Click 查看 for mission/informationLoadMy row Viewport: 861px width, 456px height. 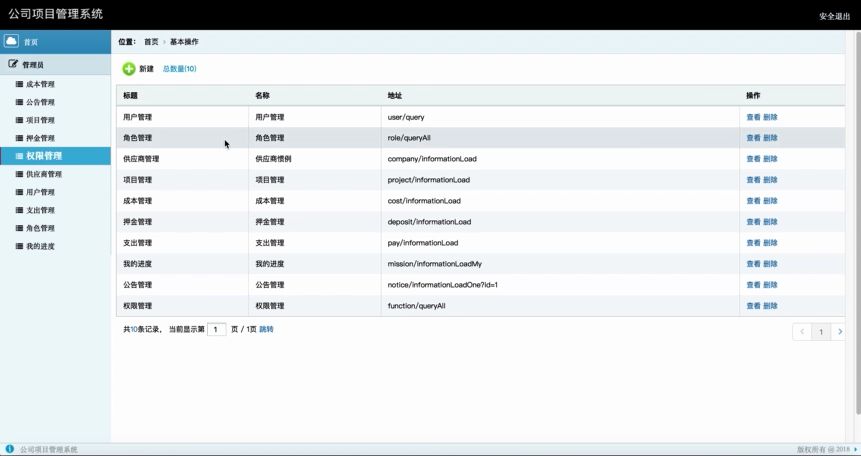click(753, 264)
